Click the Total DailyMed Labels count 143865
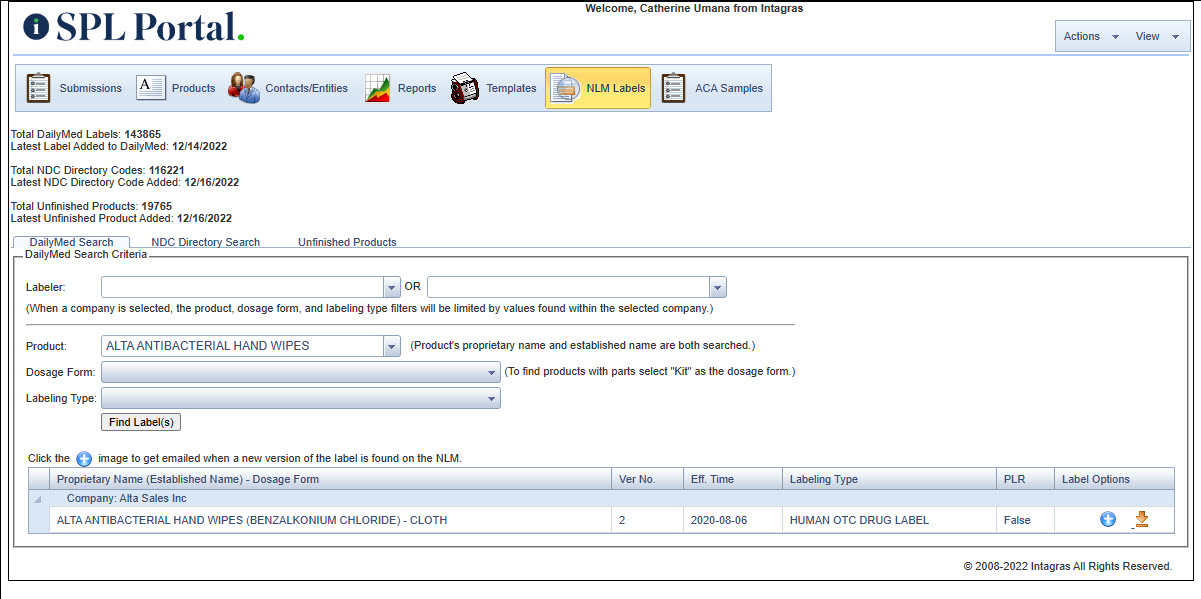Screen dimensions: 1201x599 pos(142,134)
